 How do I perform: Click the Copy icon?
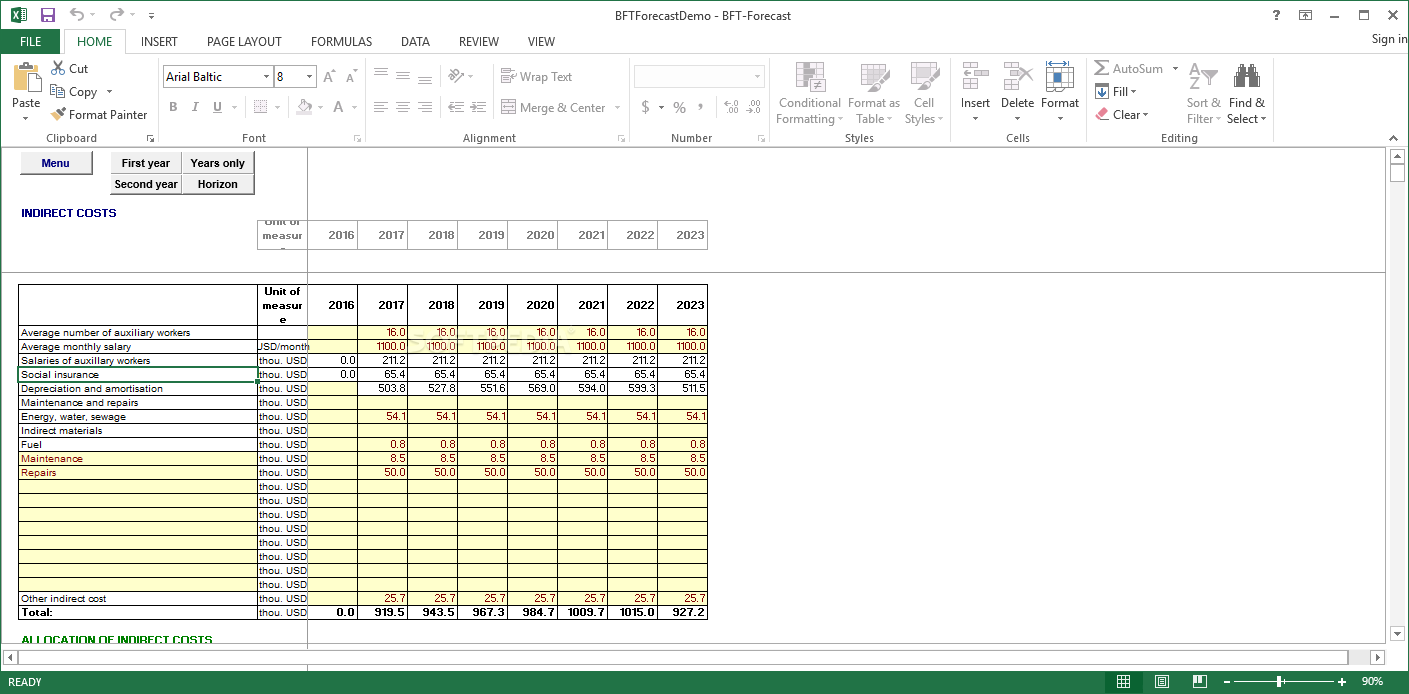click(58, 91)
